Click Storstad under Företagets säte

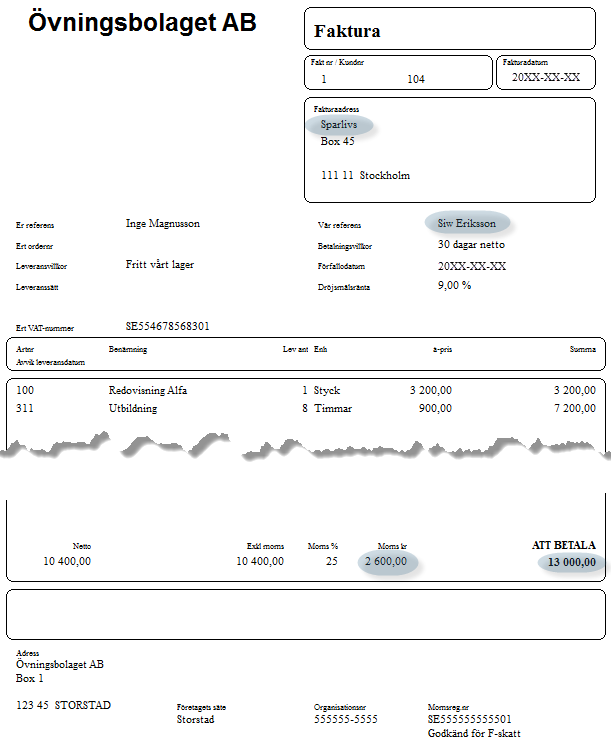click(x=196, y=719)
